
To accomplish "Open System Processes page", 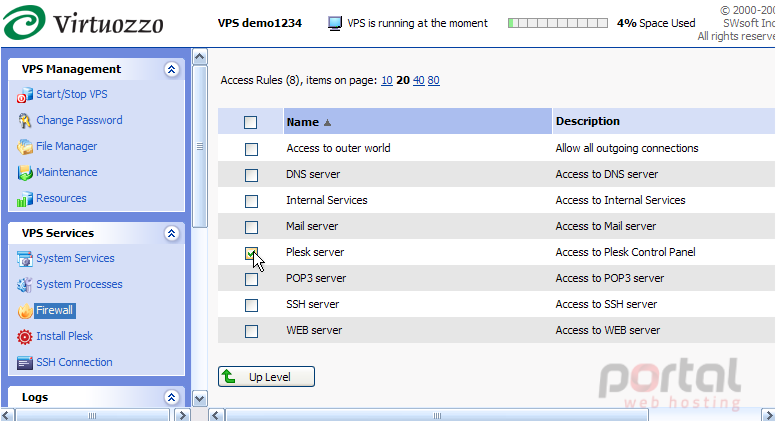I will (x=79, y=284).
